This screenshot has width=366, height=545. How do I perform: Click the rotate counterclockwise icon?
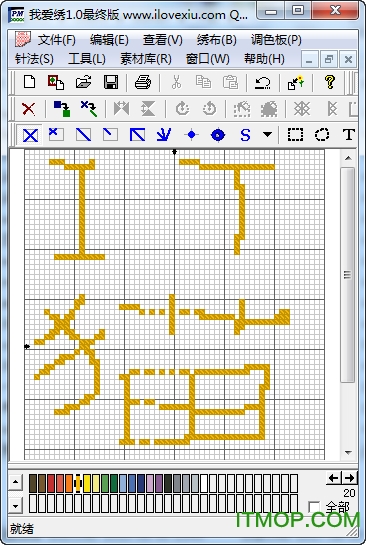pyautogui.click(x=209, y=109)
